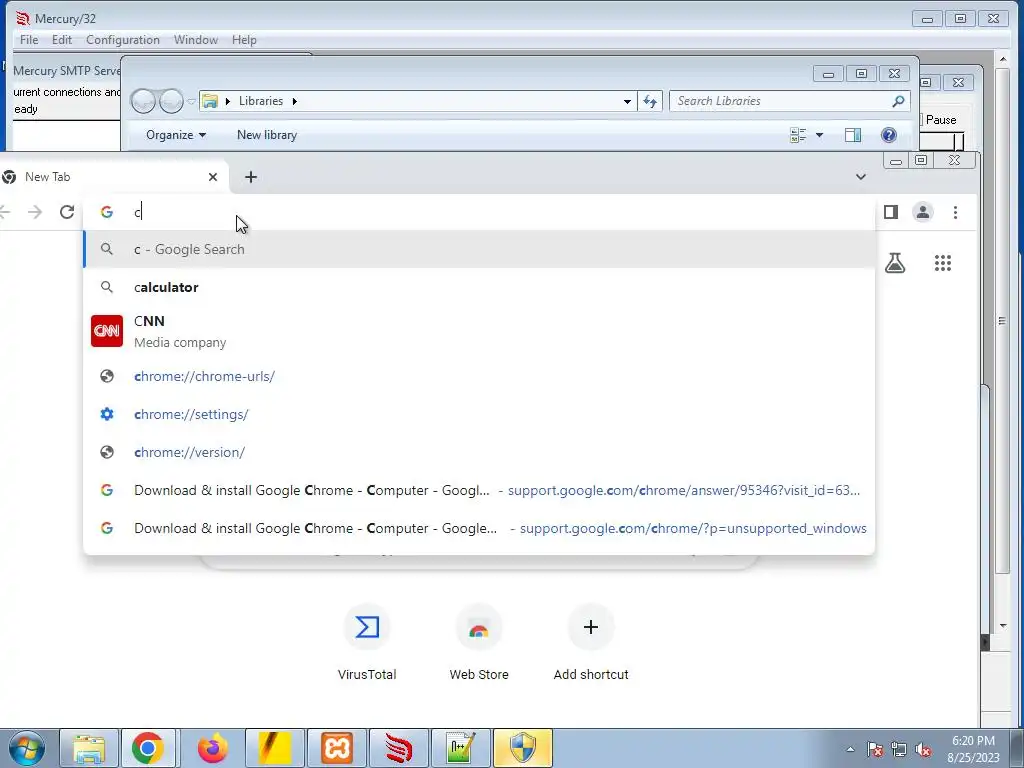Open the Windows Start menu
The width and height of the screenshot is (1024, 768).
(x=26, y=748)
